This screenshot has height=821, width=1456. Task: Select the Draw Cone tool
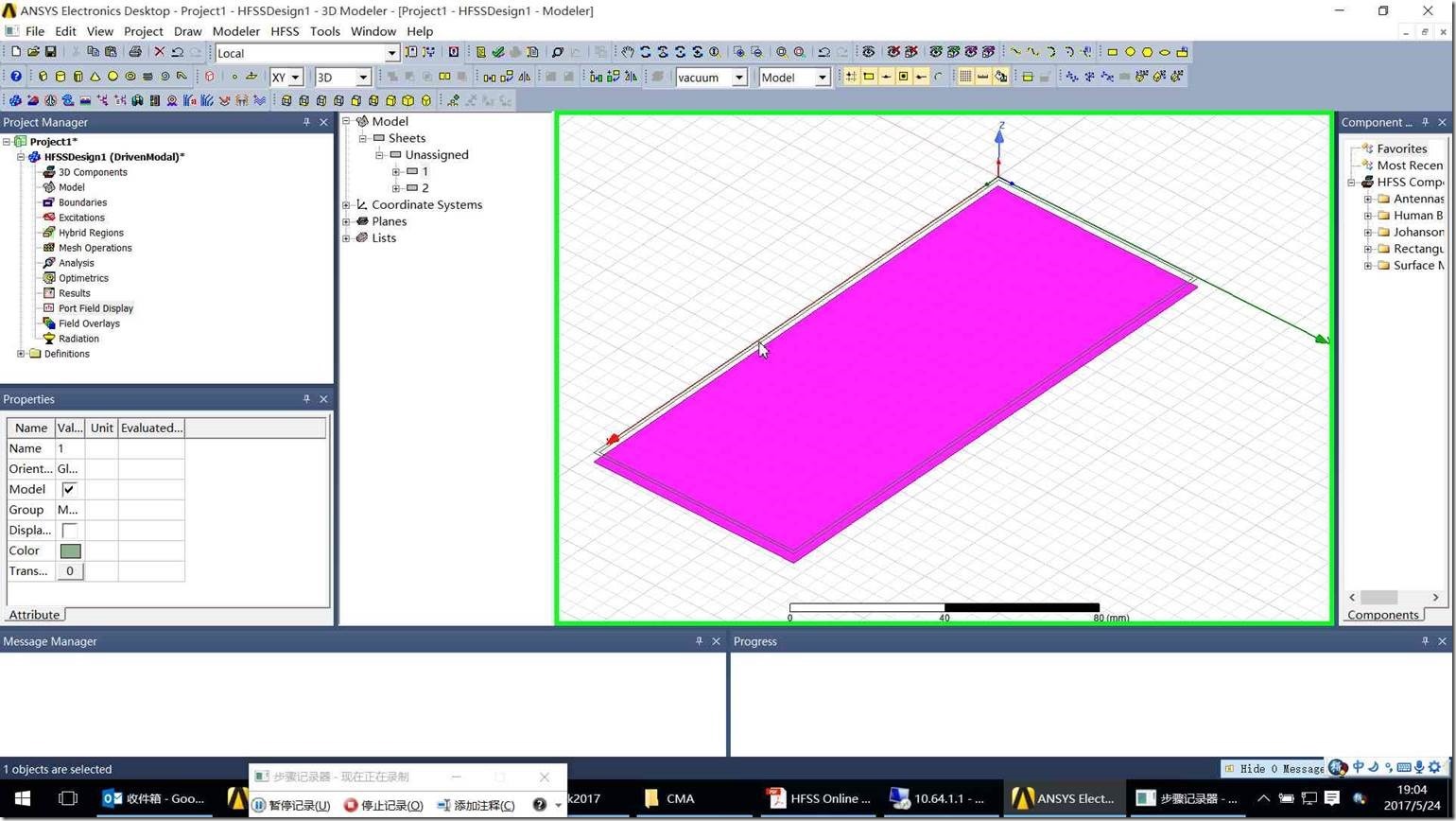(95, 76)
